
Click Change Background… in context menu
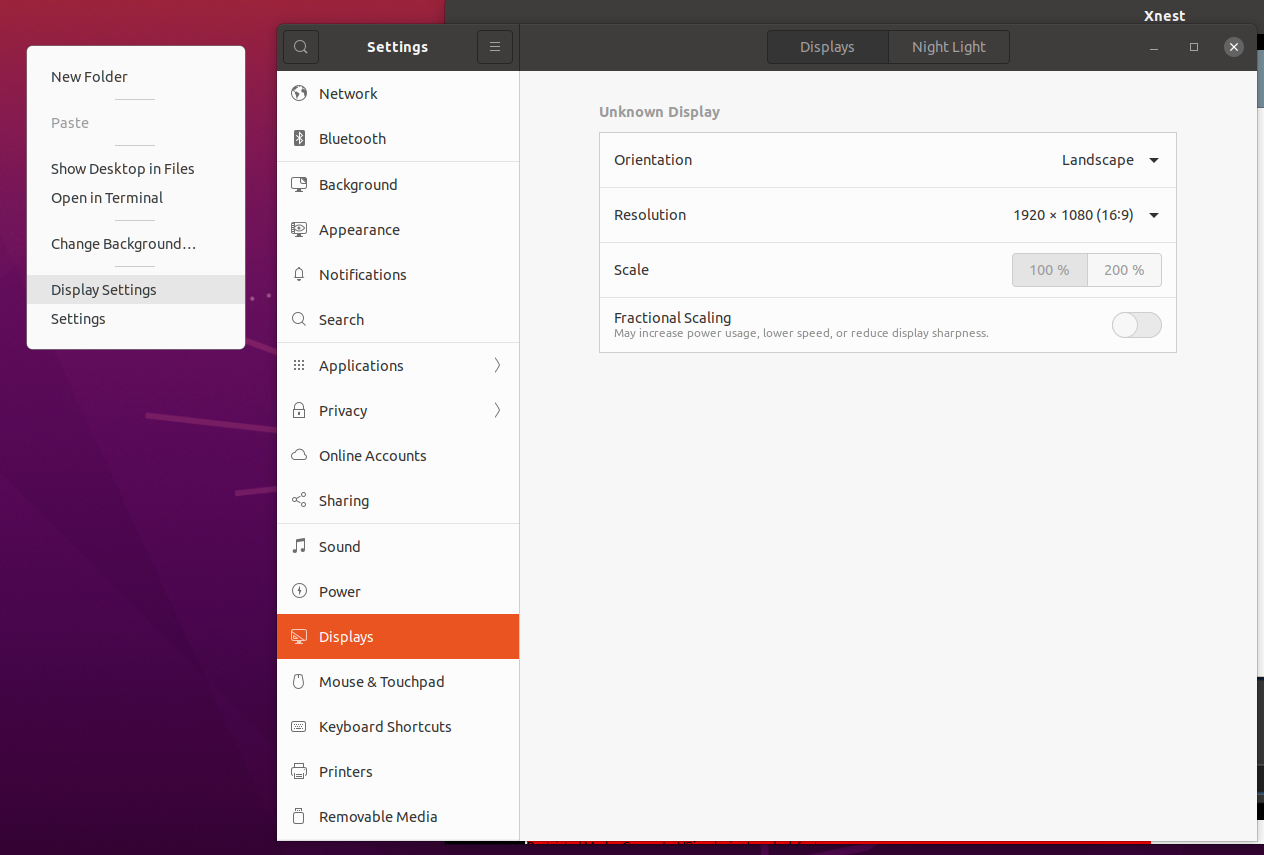(123, 244)
